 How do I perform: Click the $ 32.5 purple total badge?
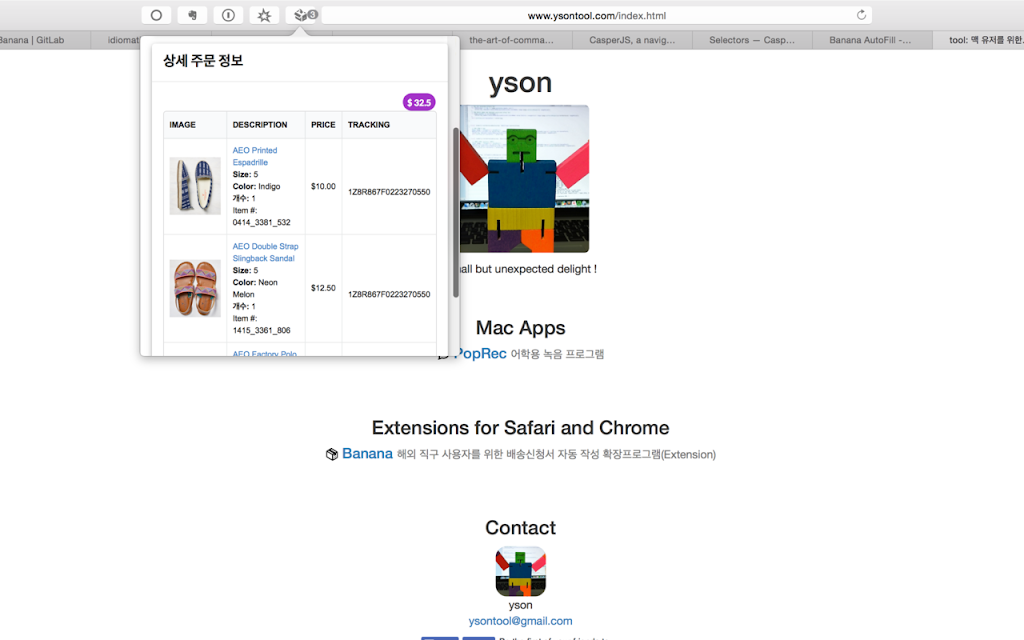(419, 103)
